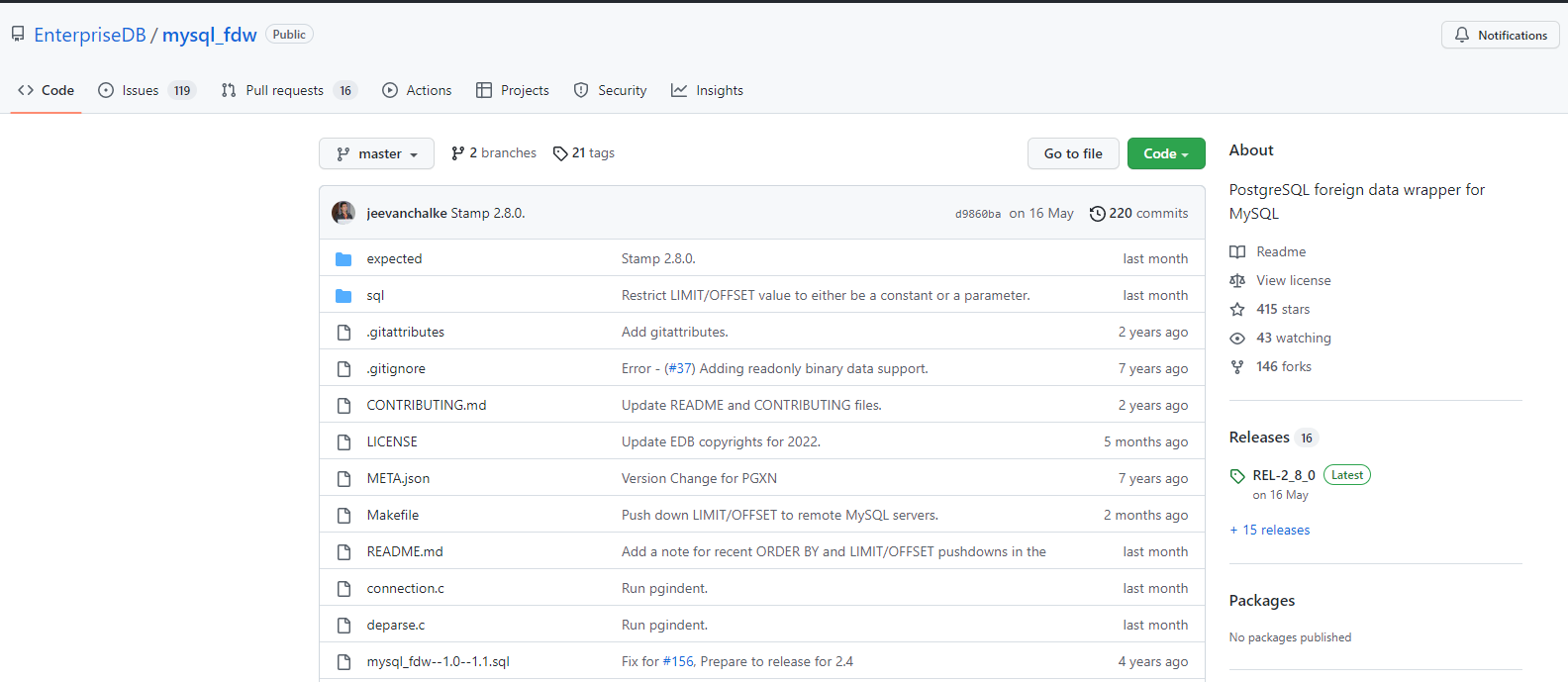The height and width of the screenshot is (682, 1568).
Task: Click the star icon beside 415 stars
Action: tap(1237, 310)
